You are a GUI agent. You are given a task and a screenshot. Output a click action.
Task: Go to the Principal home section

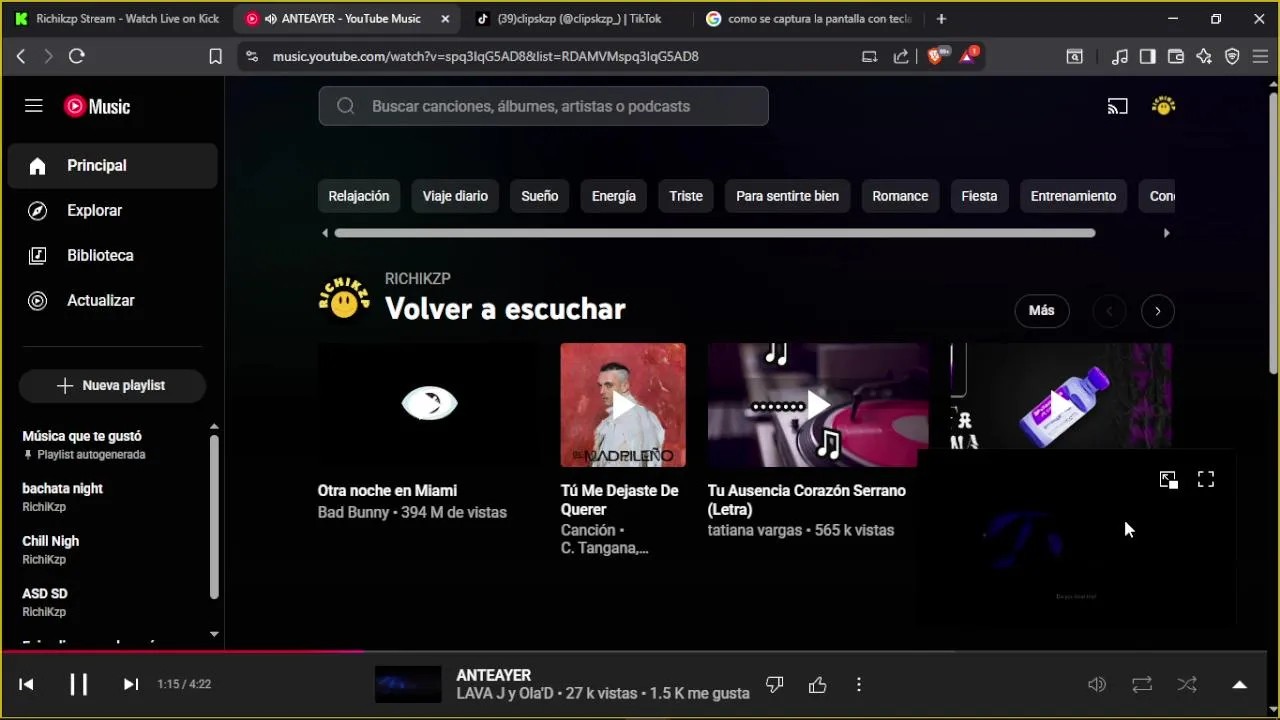tap(112, 166)
